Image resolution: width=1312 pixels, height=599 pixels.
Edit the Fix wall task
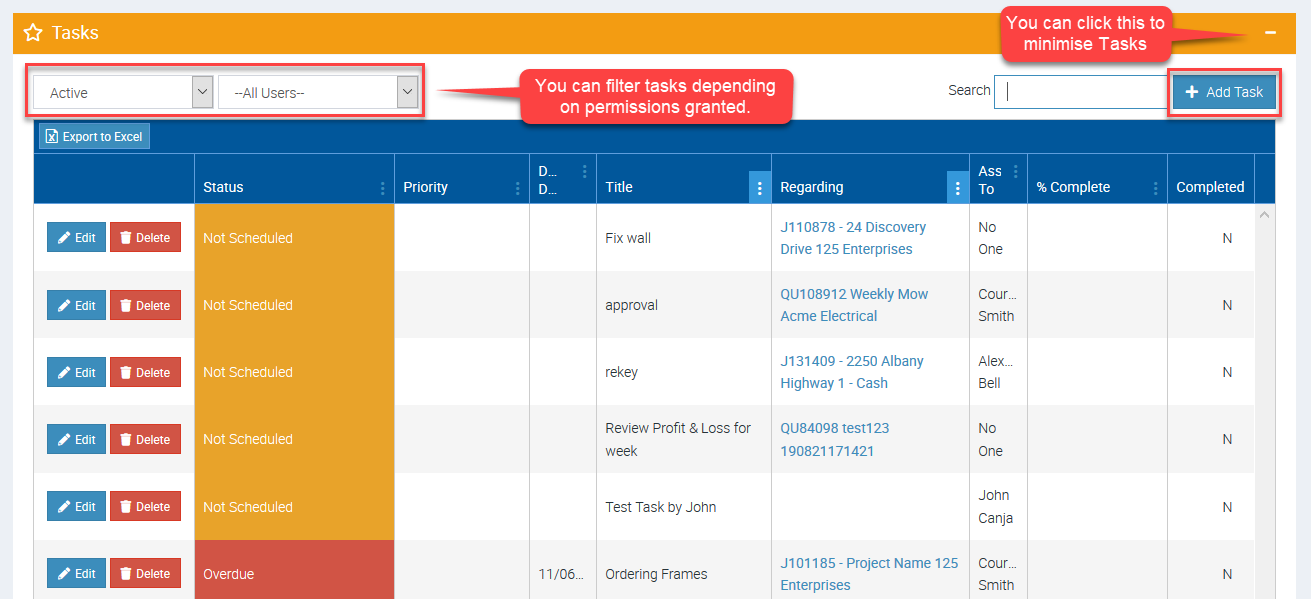76,238
